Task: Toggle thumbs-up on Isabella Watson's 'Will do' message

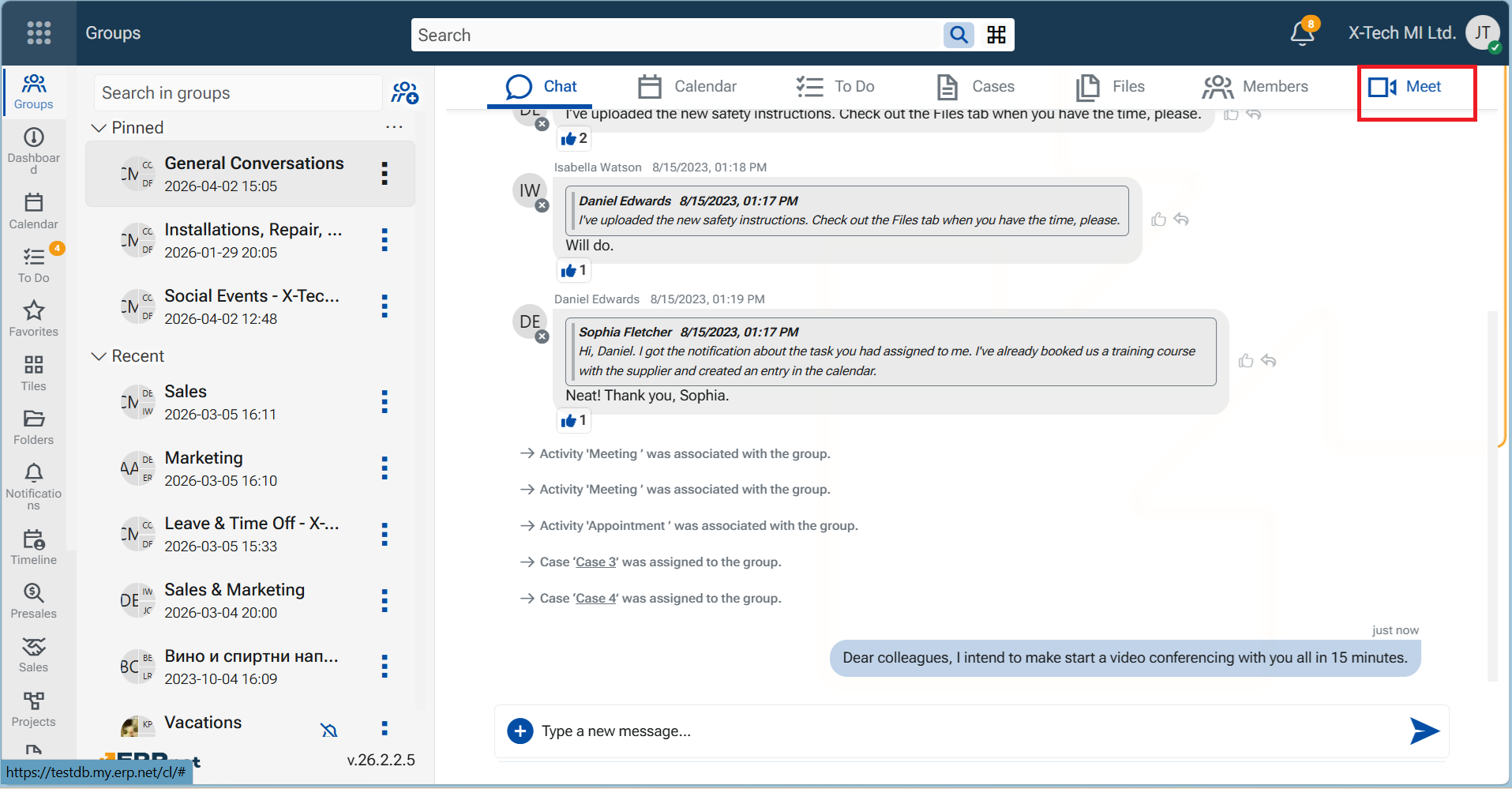Action: (1158, 220)
